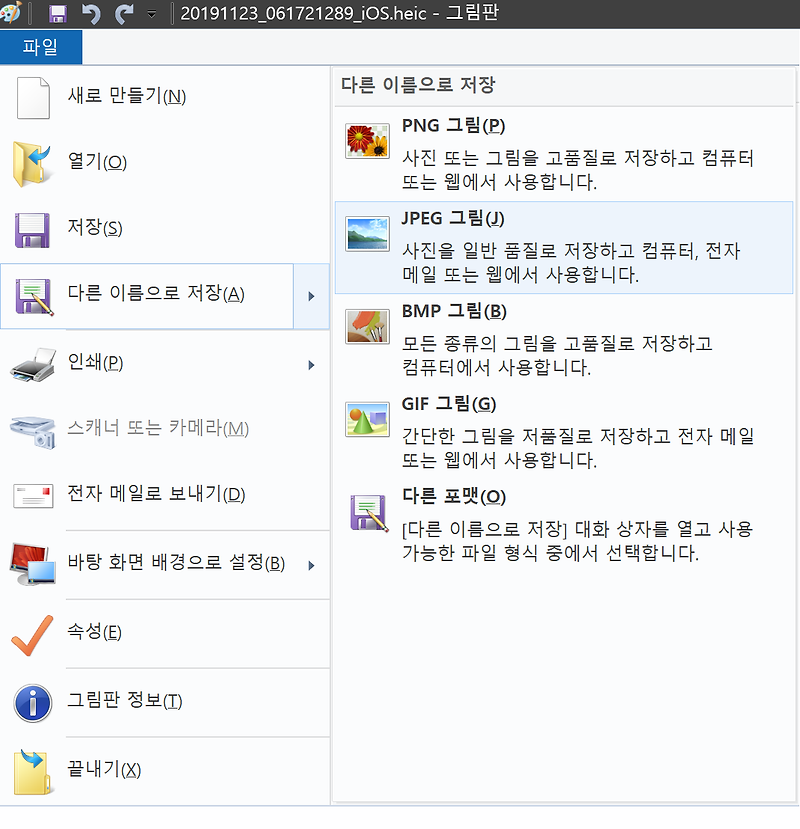Viewport: 800px width, 829px height.
Task: Open 속성(E) image properties
Action: (x=165, y=633)
